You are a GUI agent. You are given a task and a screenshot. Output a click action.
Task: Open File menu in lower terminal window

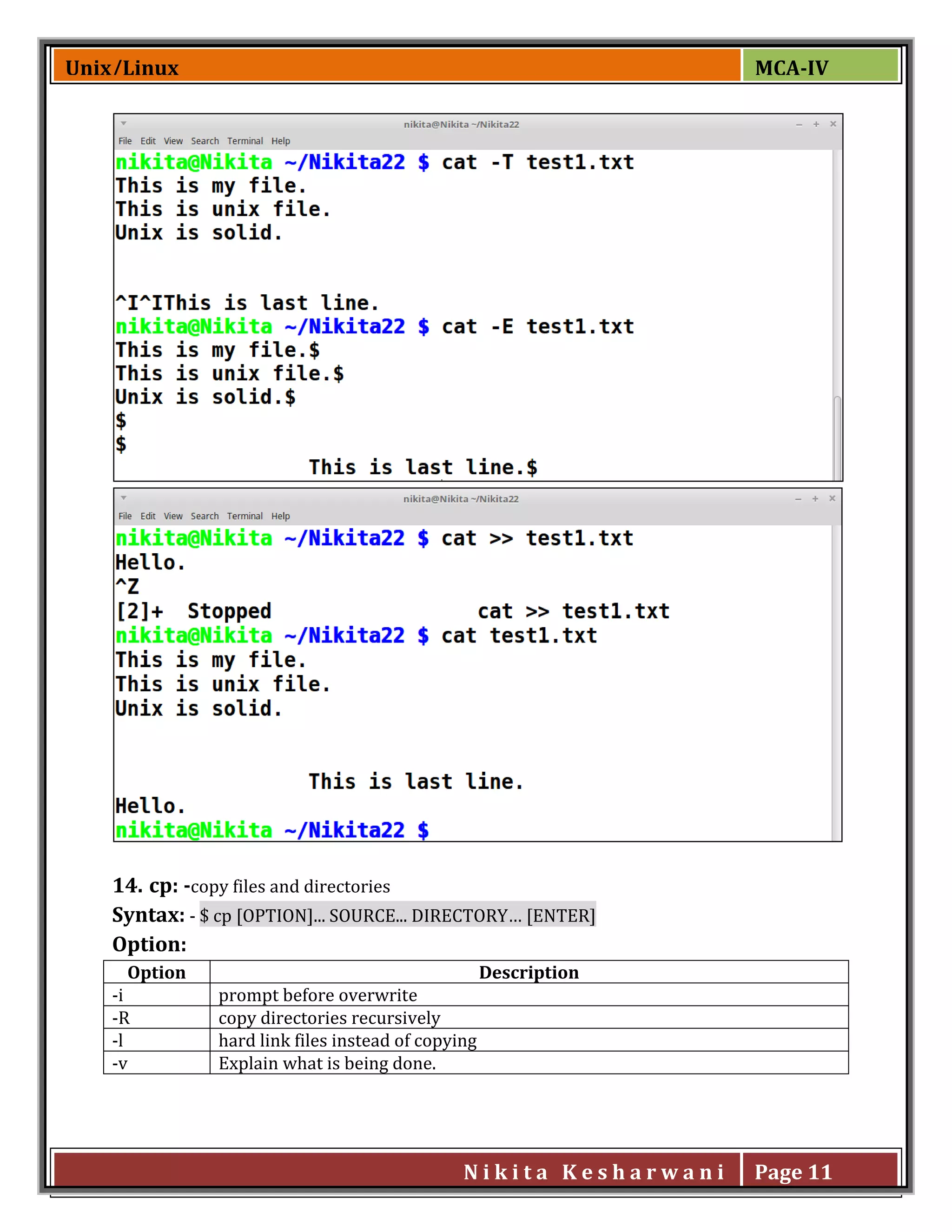click(x=125, y=516)
